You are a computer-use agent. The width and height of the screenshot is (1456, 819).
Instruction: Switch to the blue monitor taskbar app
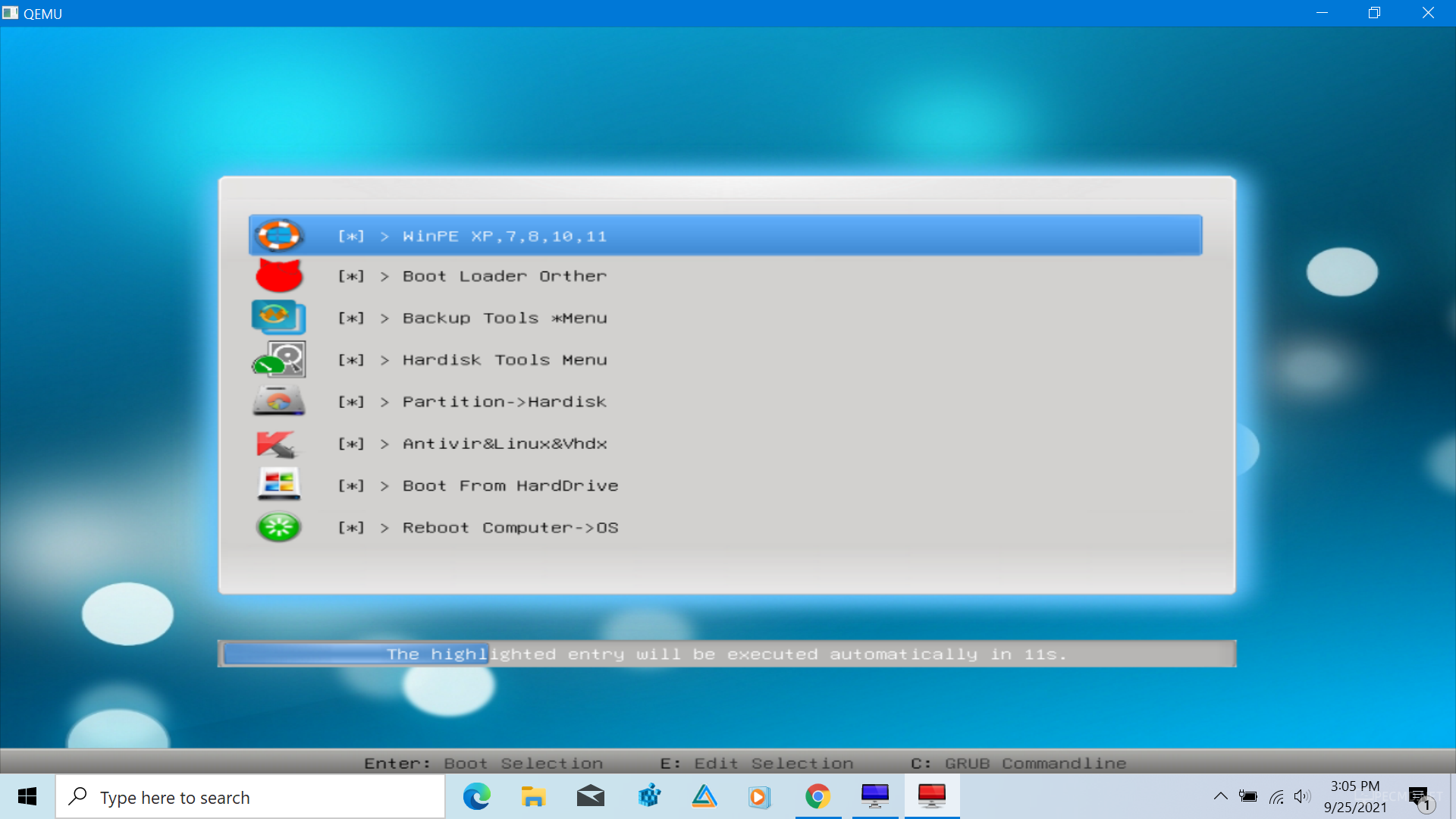point(875,796)
